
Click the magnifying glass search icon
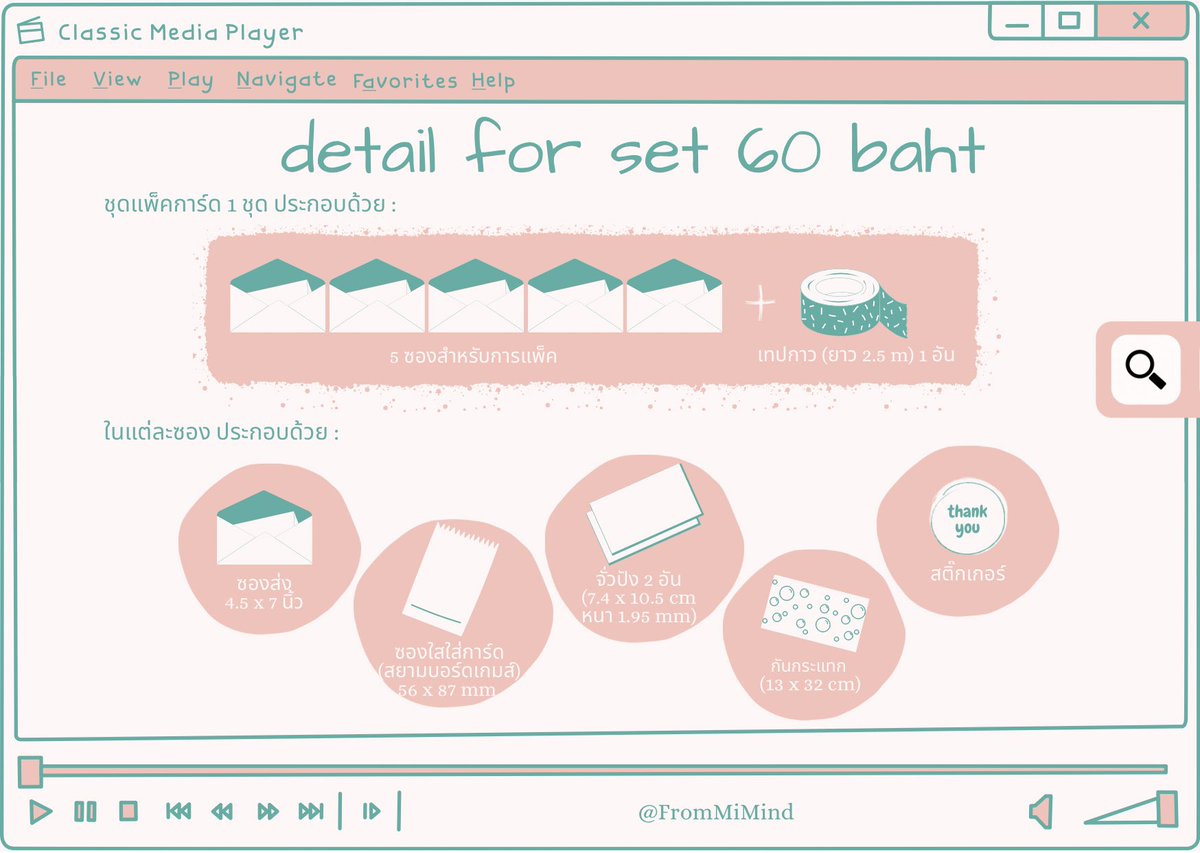(1146, 369)
